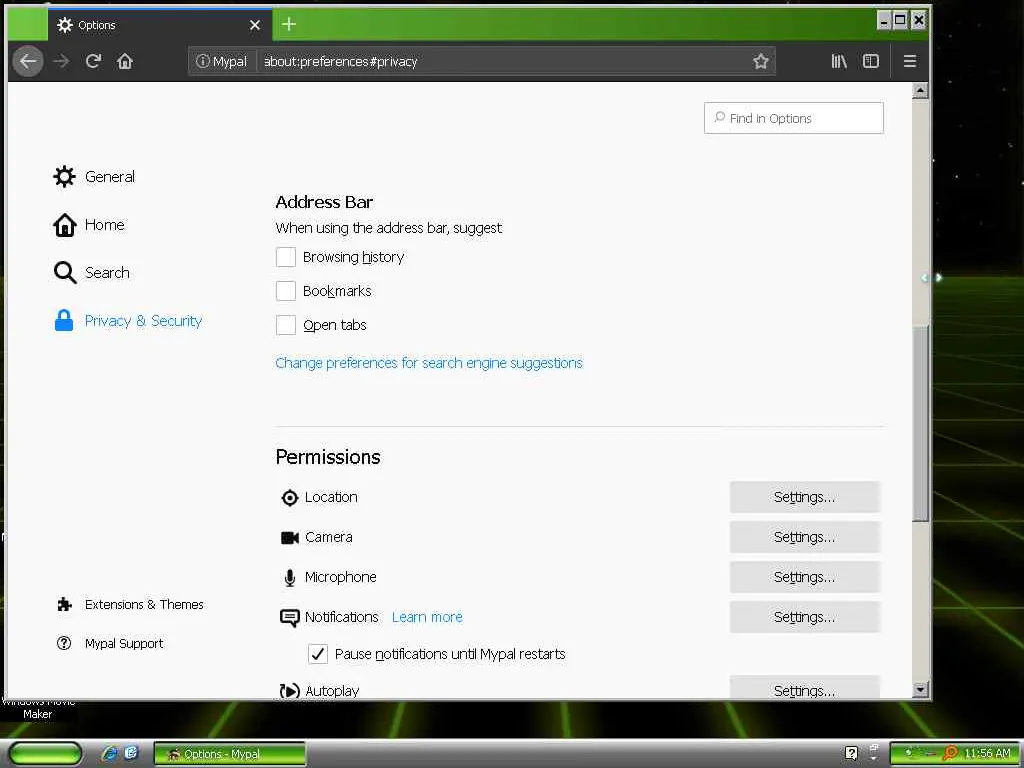This screenshot has height=768, width=1024.
Task: Click the forward navigation arrow
Action: (61, 61)
